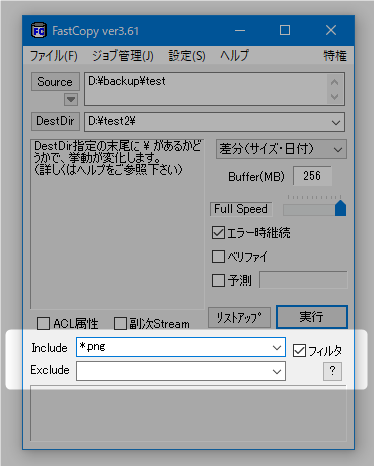Expand the Include filter dropdown

point(277,348)
